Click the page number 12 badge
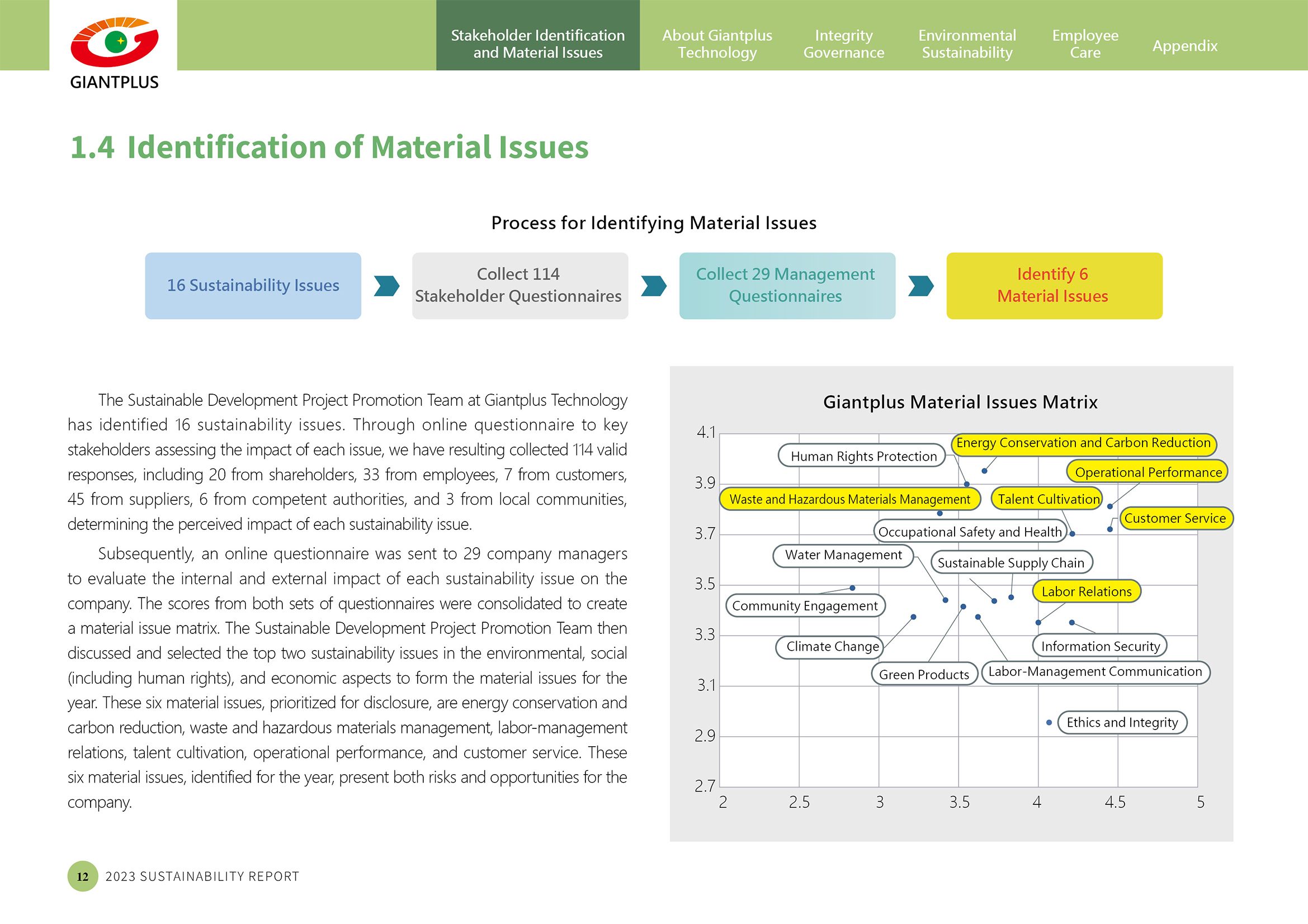Screen dimensions: 1308x924 (x=83, y=876)
